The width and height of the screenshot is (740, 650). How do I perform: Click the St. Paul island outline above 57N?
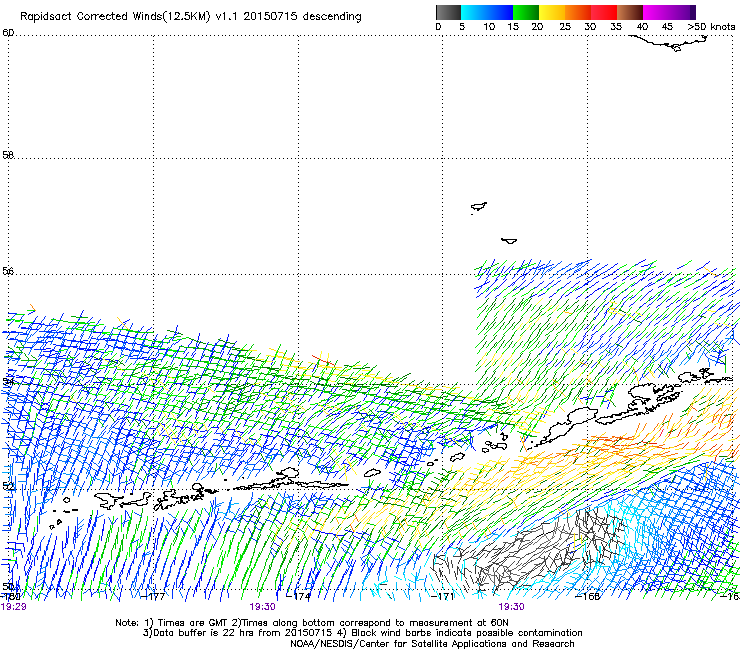click(x=479, y=207)
